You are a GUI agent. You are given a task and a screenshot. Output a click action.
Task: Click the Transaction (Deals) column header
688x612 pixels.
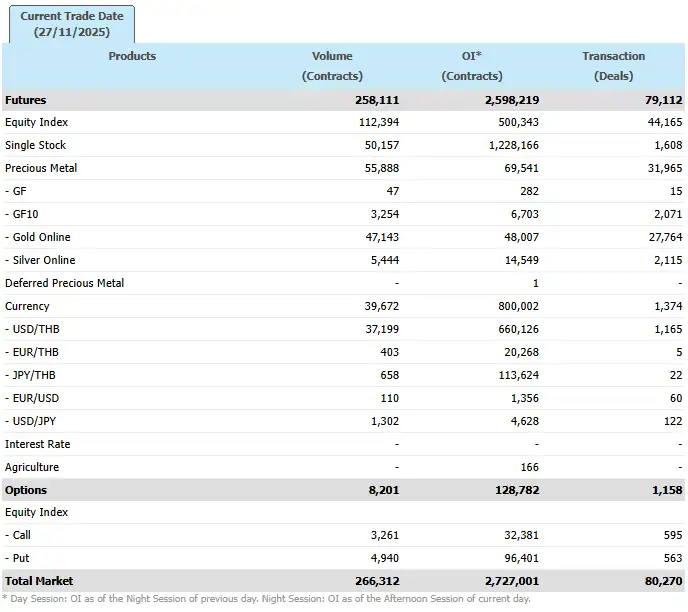(x=613, y=66)
